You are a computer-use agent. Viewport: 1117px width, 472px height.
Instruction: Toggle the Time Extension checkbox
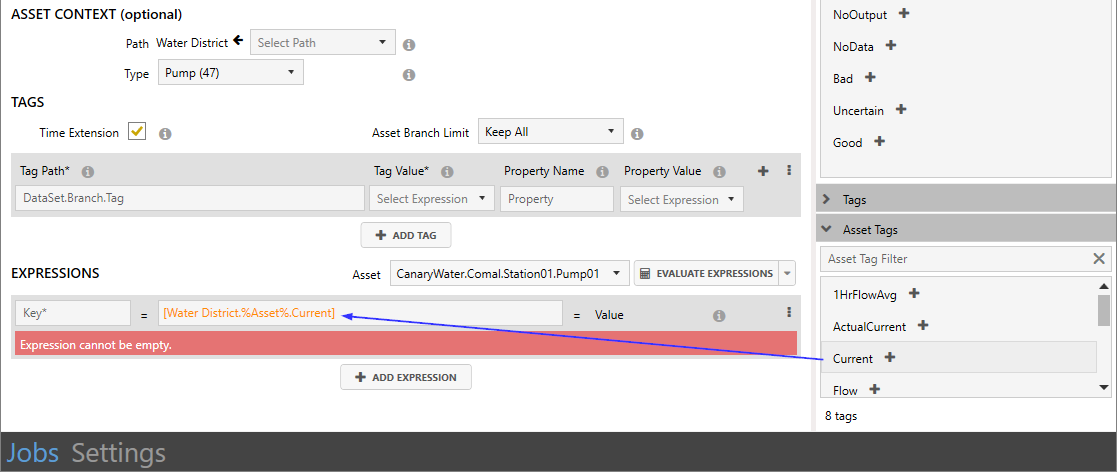pyautogui.click(x=137, y=132)
